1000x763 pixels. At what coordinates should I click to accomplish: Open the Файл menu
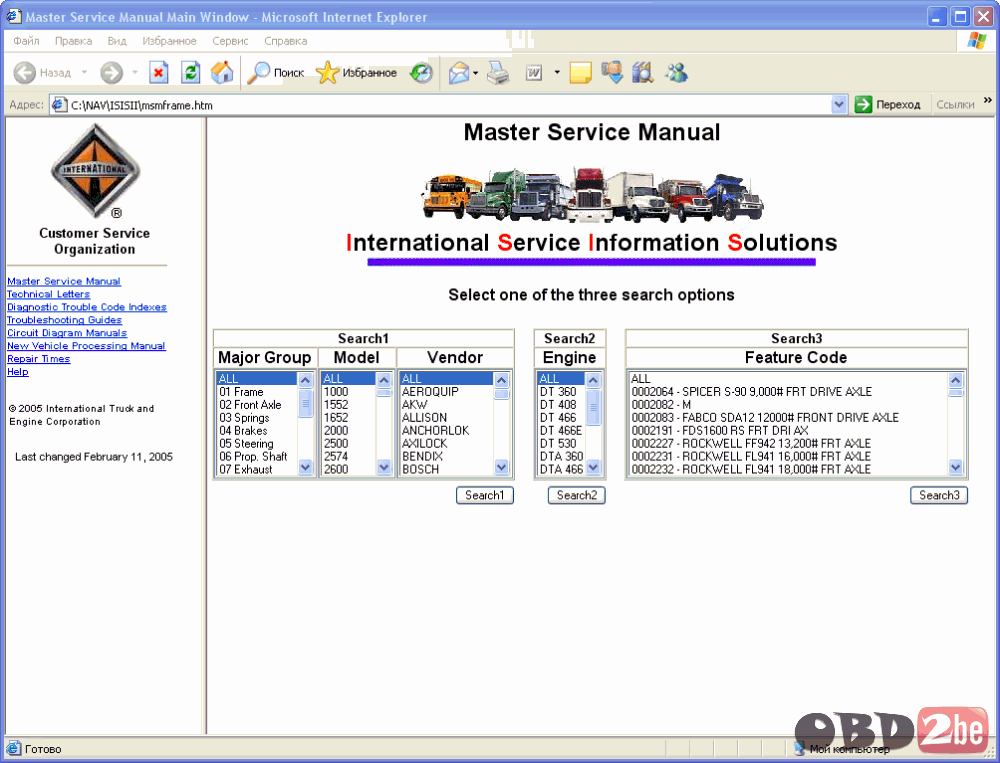26,41
